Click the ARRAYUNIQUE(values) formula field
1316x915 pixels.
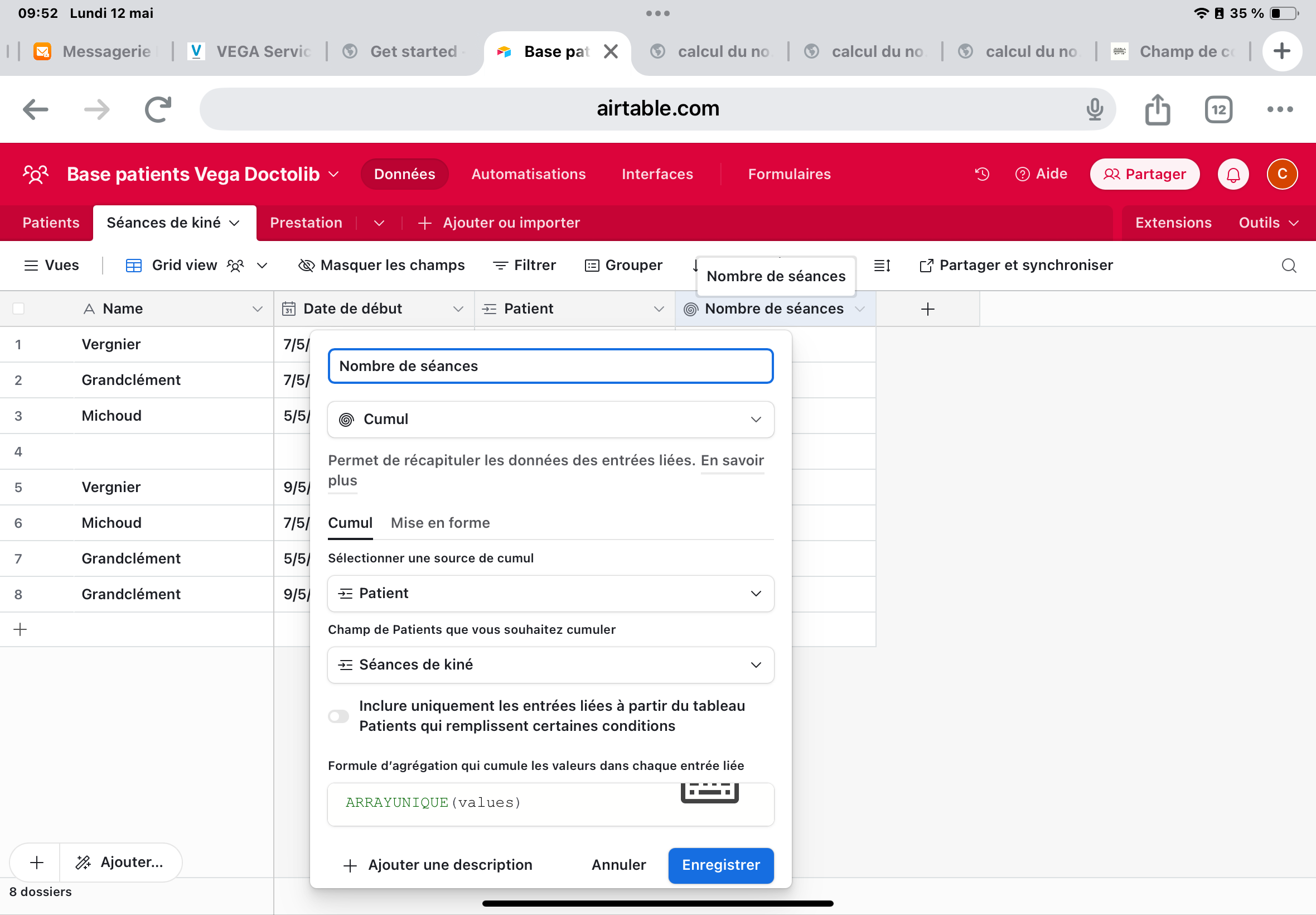550,804
